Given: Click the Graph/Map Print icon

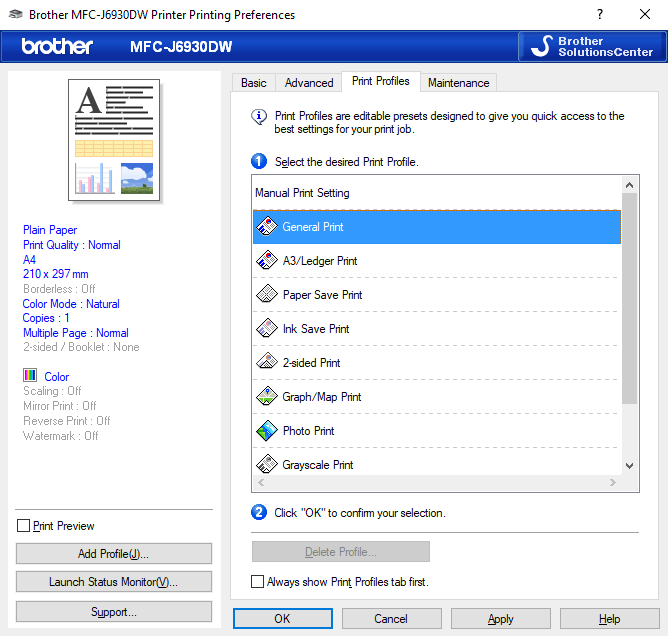Looking at the screenshot, I should 267,396.
